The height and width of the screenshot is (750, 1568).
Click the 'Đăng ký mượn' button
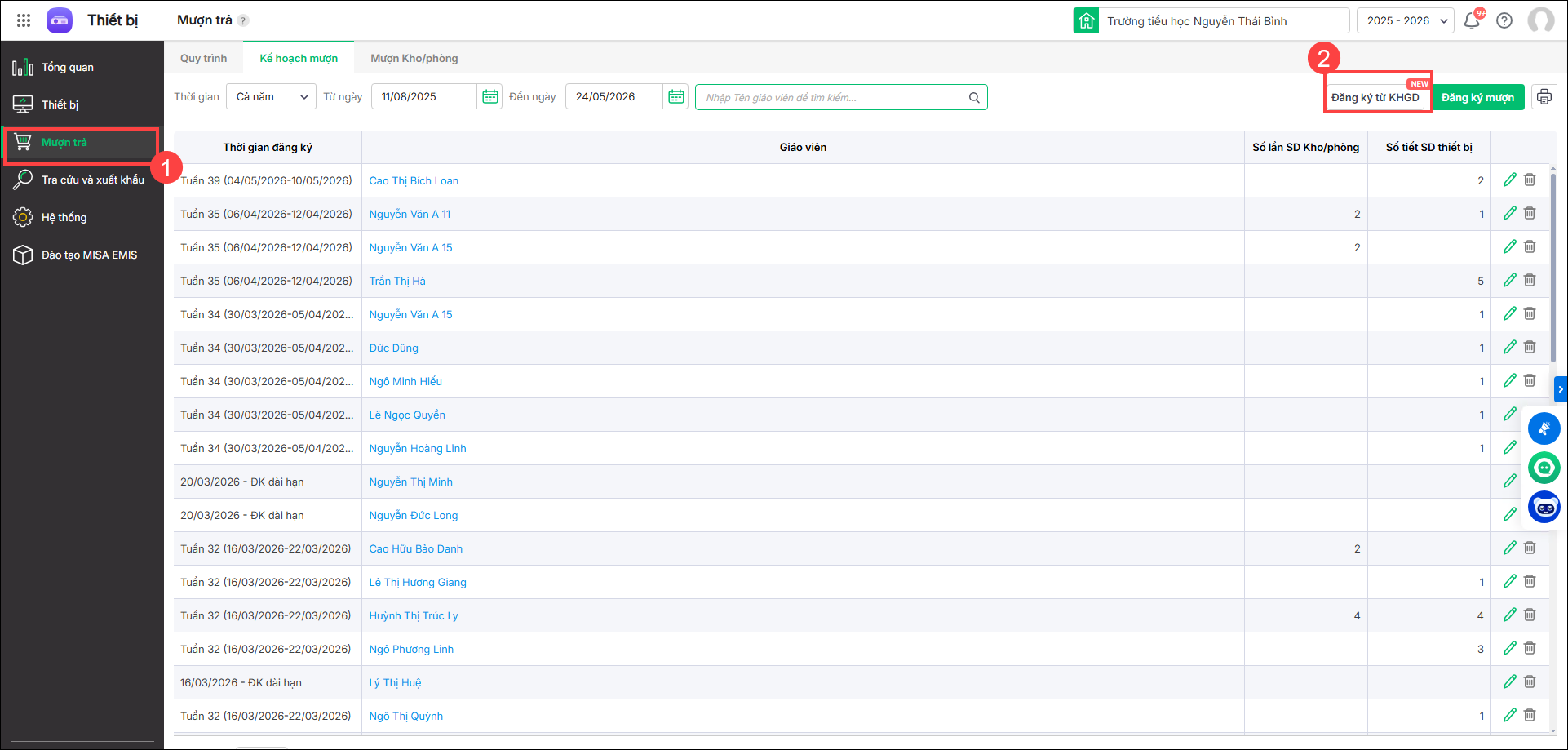pos(1477,98)
